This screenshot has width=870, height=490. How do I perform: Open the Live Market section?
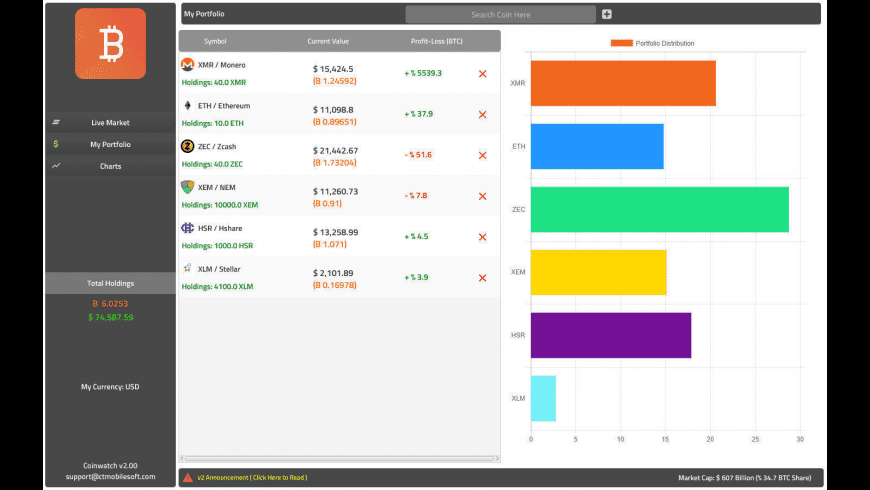pos(110,122)
